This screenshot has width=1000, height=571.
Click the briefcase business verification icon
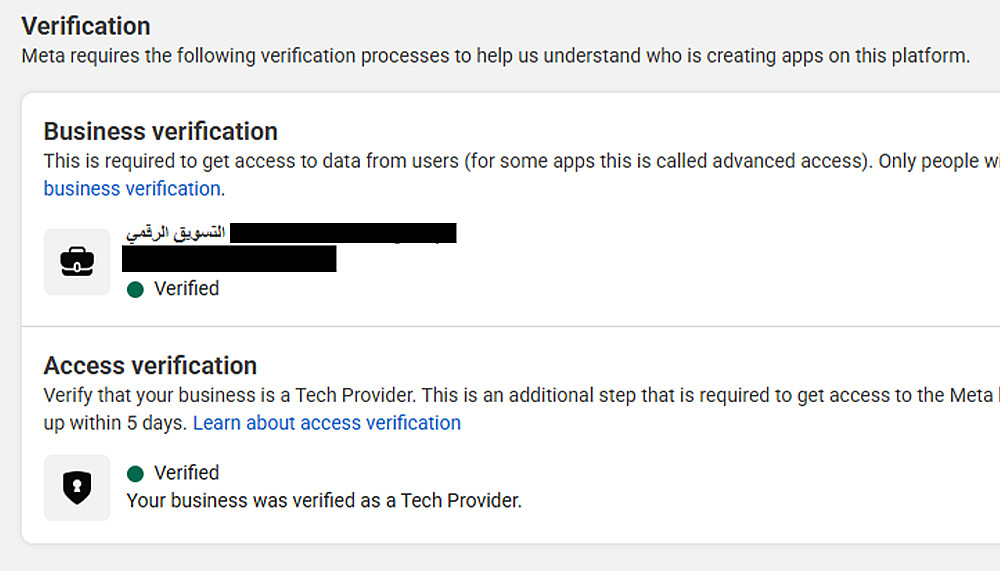click(x=77, y=262)
